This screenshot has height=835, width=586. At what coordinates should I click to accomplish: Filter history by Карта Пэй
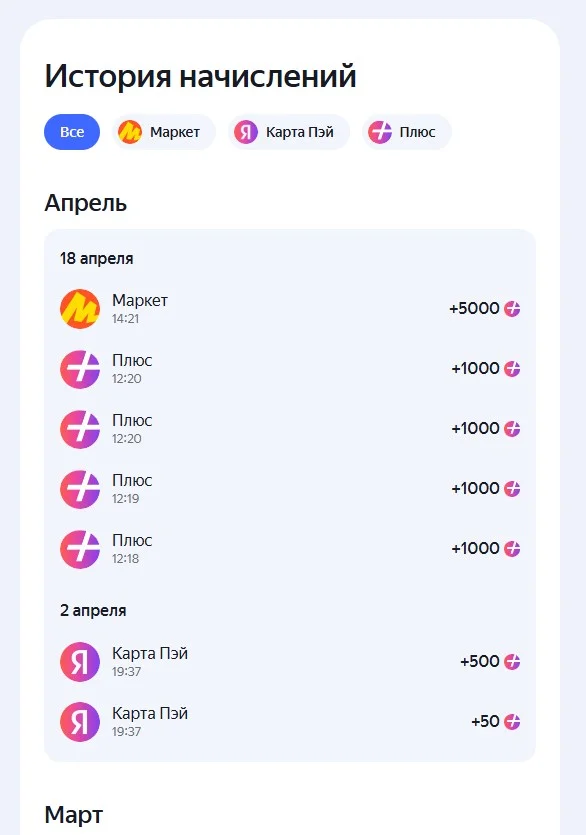click(x=289, y=132)
